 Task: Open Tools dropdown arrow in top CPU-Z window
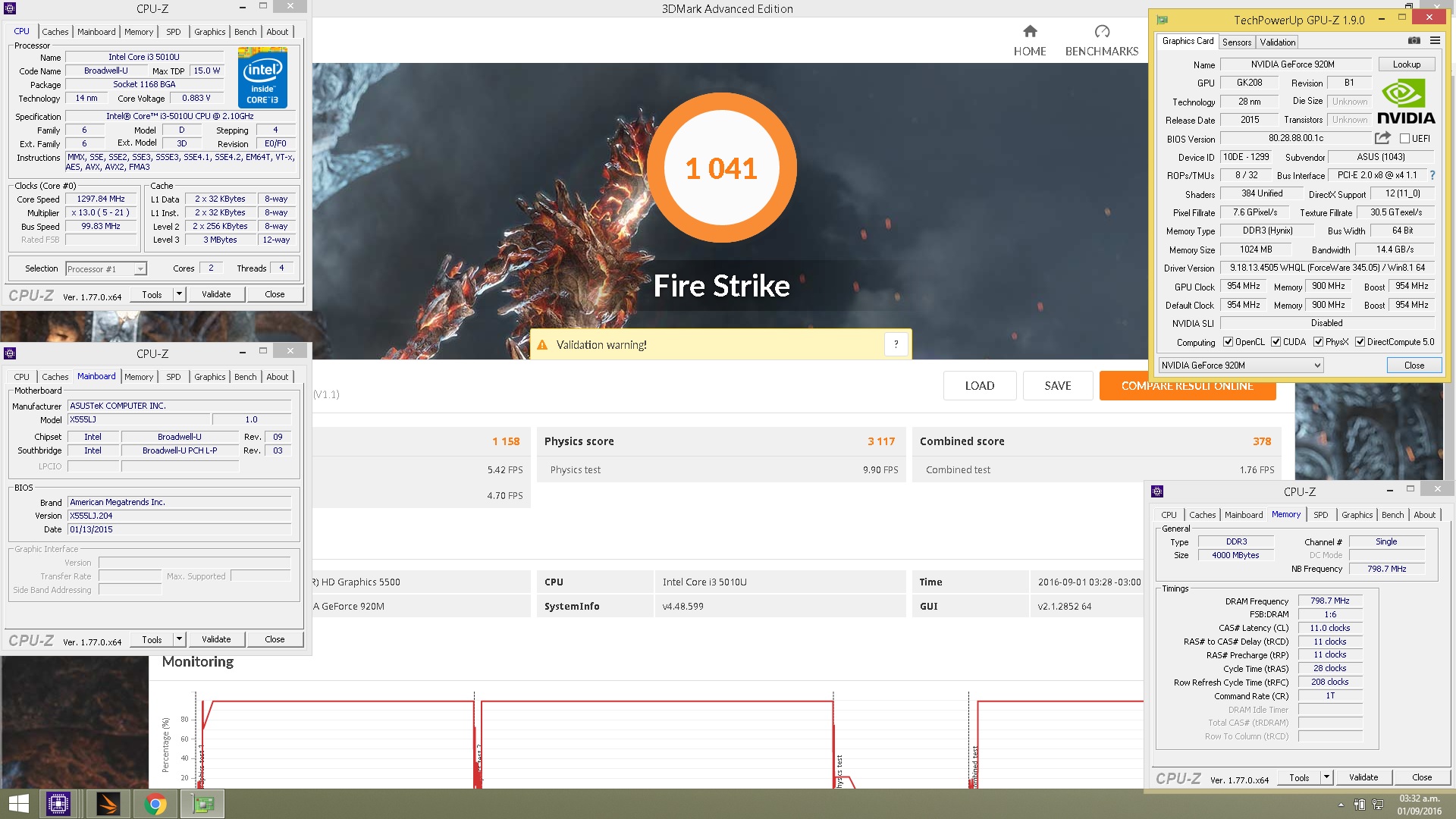pos(179,294)
